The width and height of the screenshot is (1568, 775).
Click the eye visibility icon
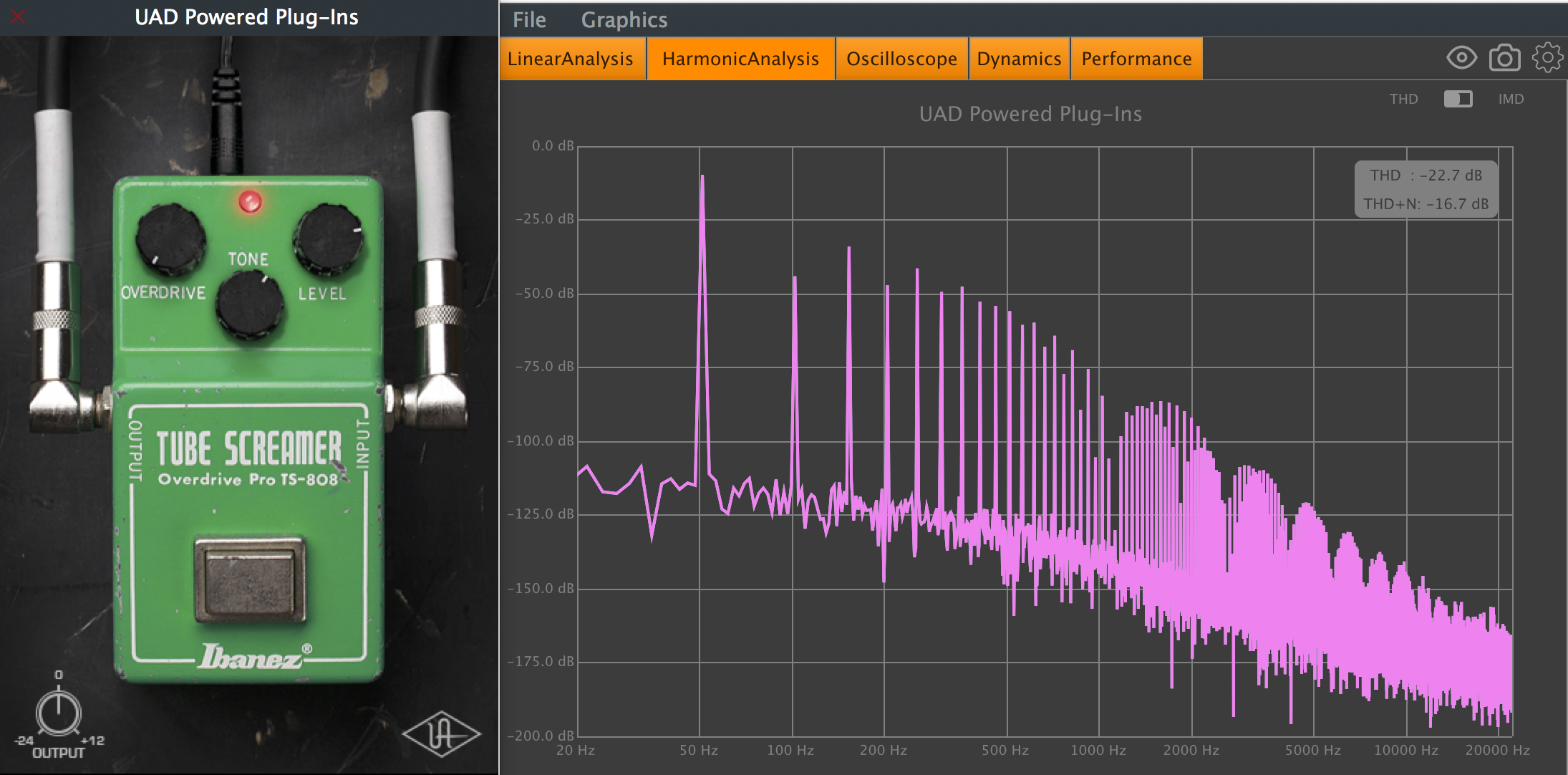(1461, 57)
